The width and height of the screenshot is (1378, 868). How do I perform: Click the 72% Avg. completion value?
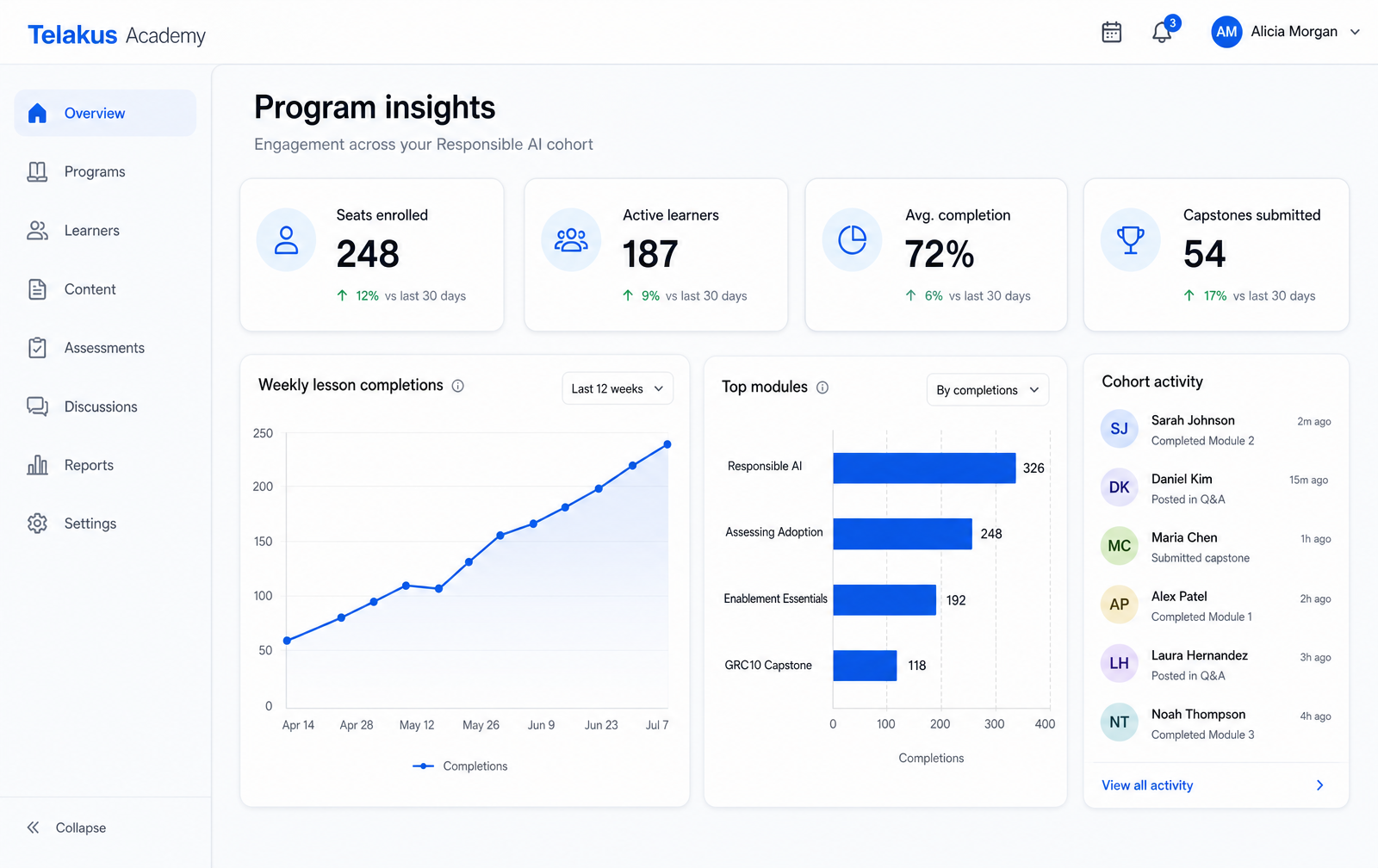[940, 254]
